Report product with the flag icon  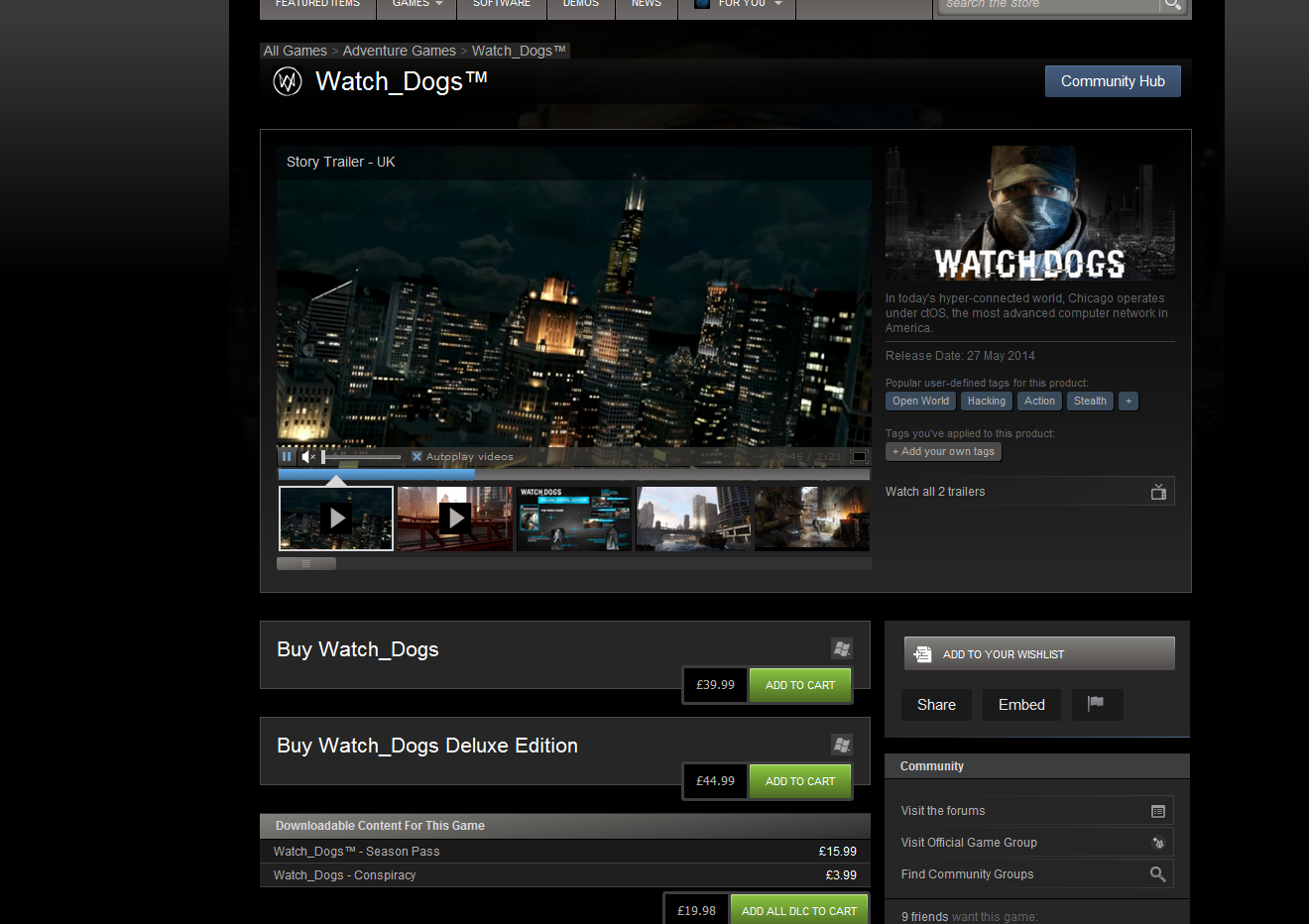click(x=1097, y=705)
